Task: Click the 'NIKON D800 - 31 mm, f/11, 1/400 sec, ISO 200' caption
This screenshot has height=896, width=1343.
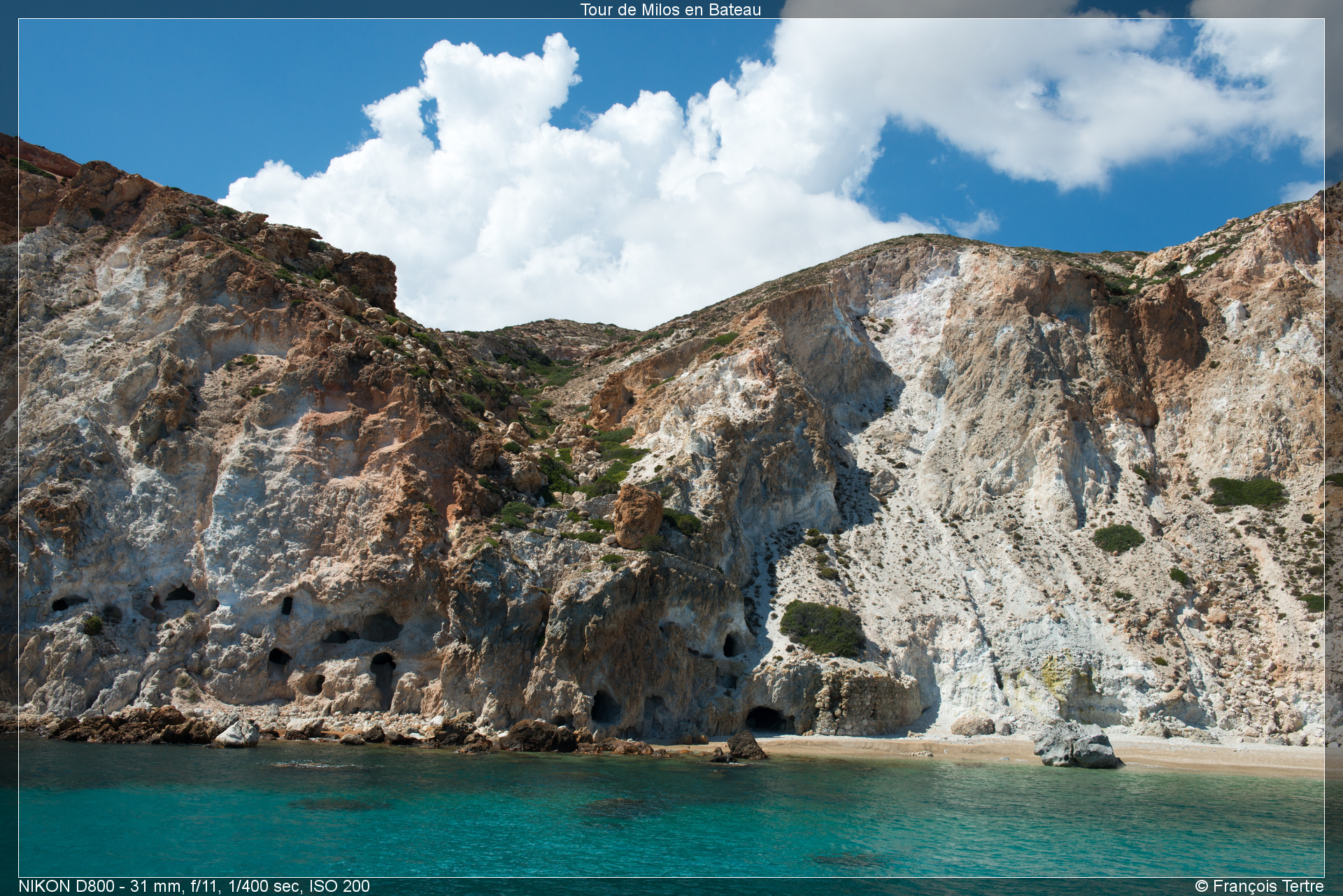Action: tap(194, 886)
